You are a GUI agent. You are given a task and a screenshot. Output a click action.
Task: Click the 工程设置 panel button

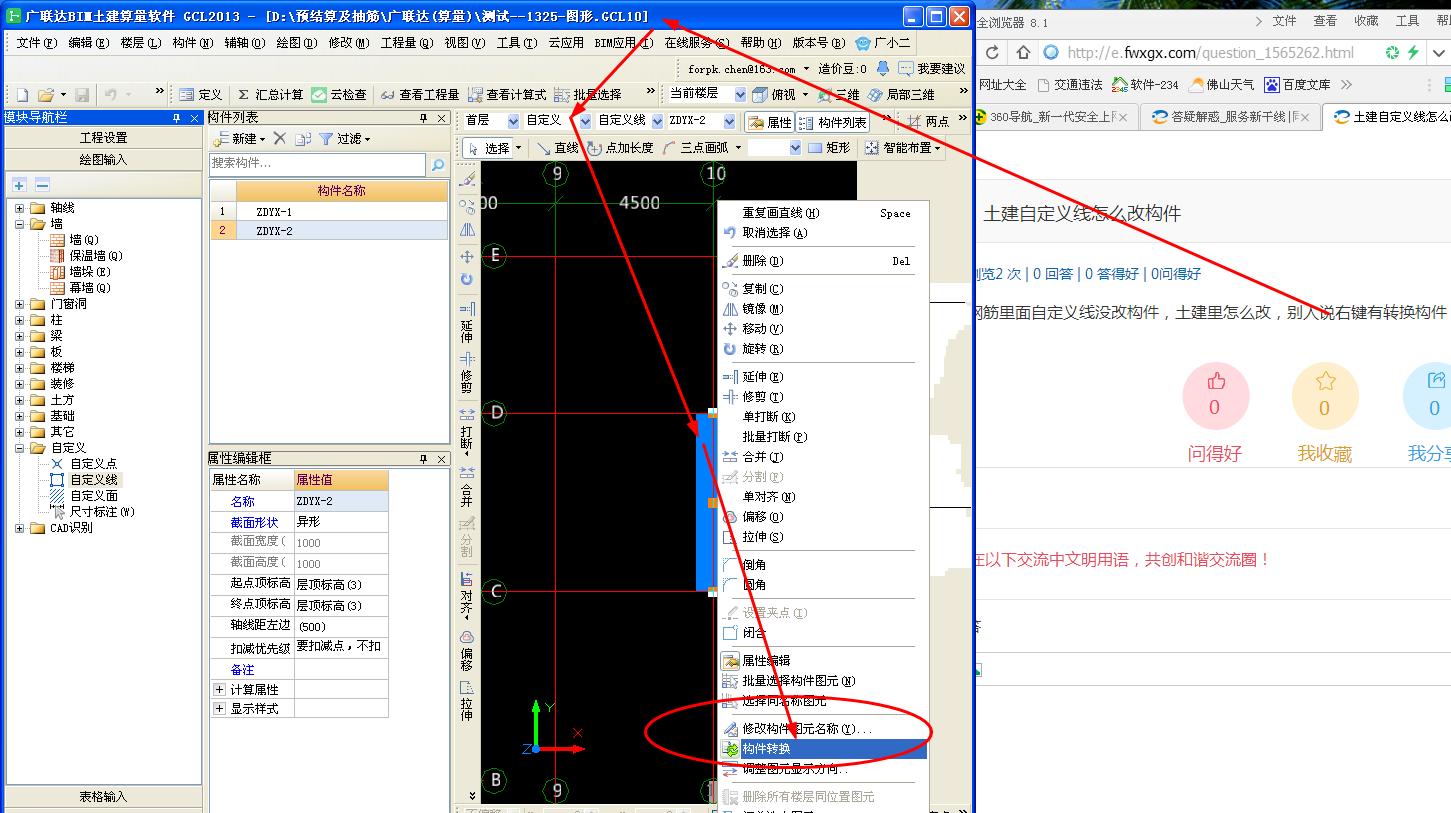[103, 138]
